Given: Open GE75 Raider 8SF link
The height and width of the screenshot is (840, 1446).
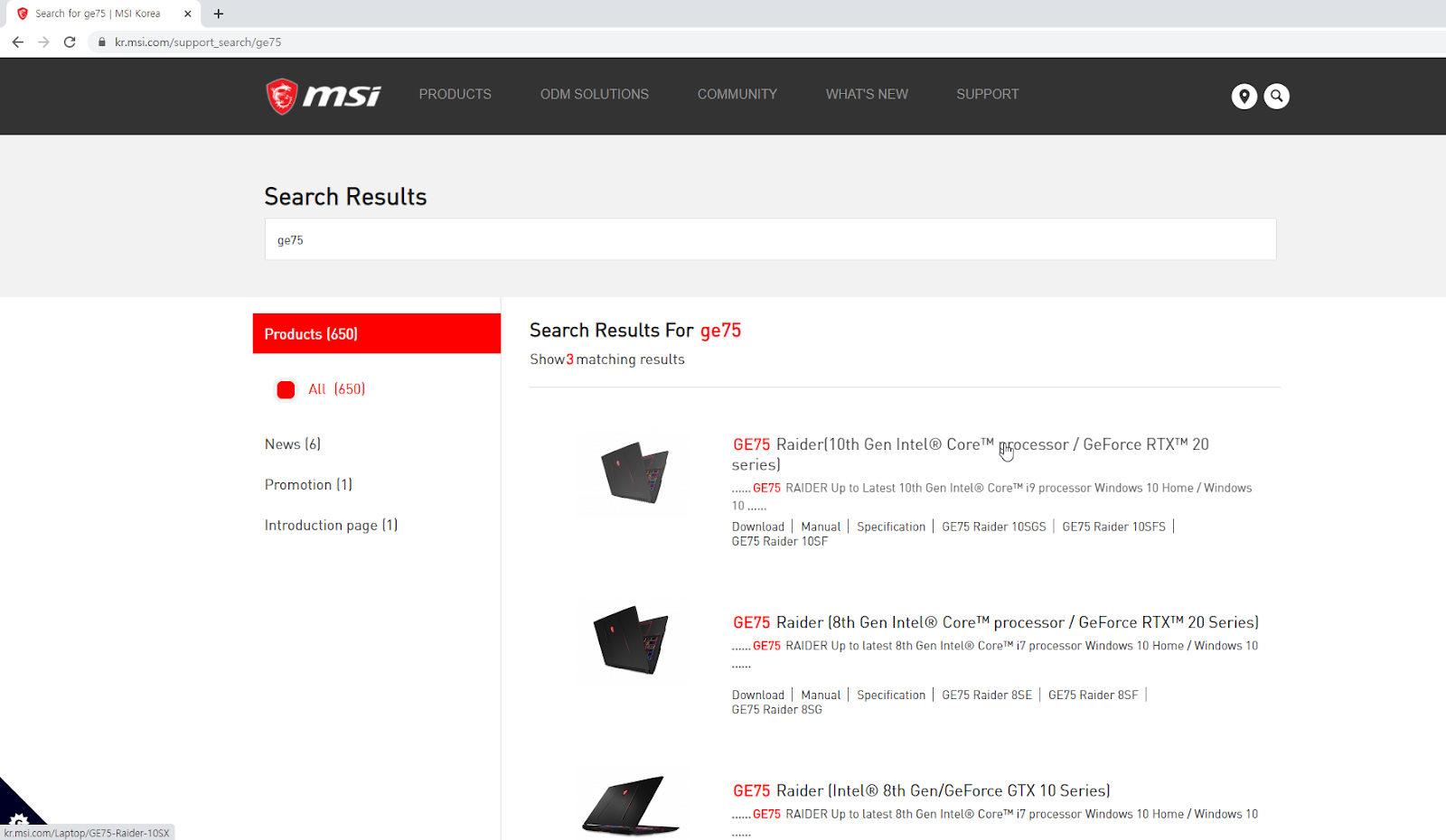Looking at the screenshot, I should tap(1094, 695).
